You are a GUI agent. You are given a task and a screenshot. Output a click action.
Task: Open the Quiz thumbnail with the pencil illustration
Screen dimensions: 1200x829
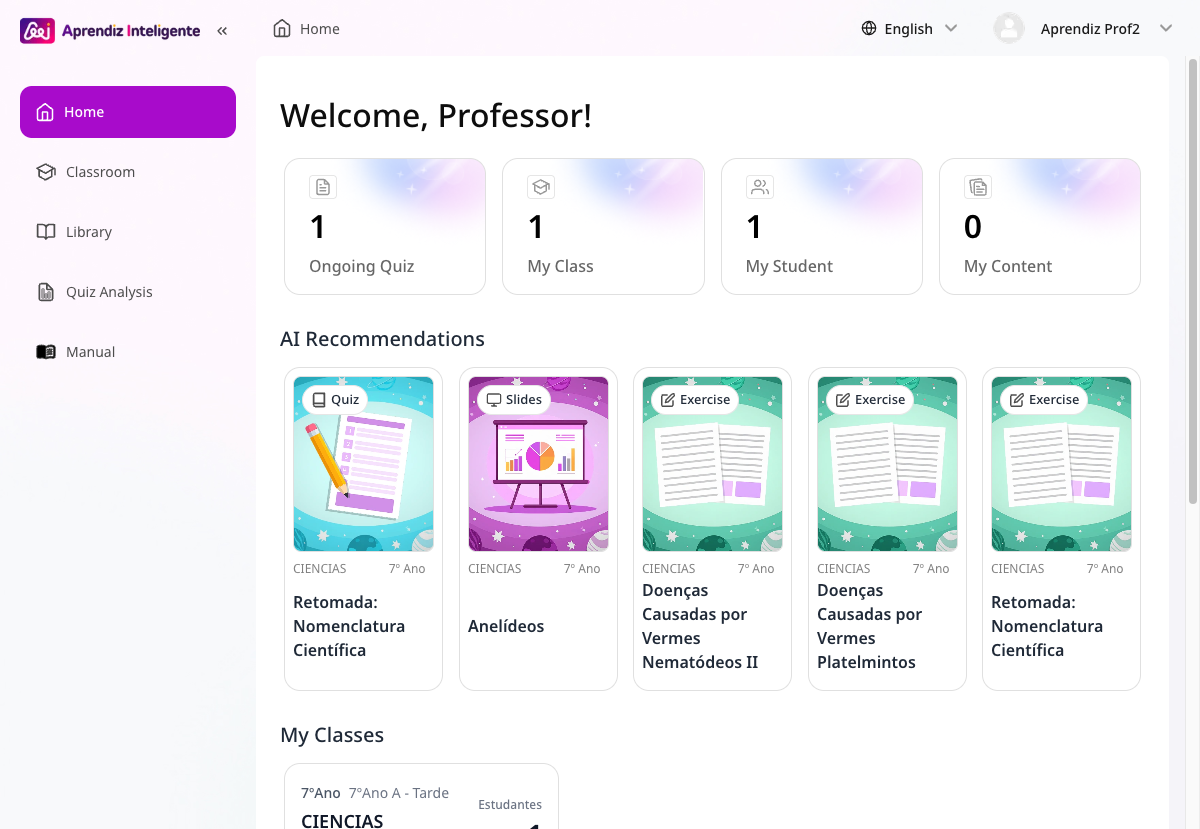pos(363,464)
